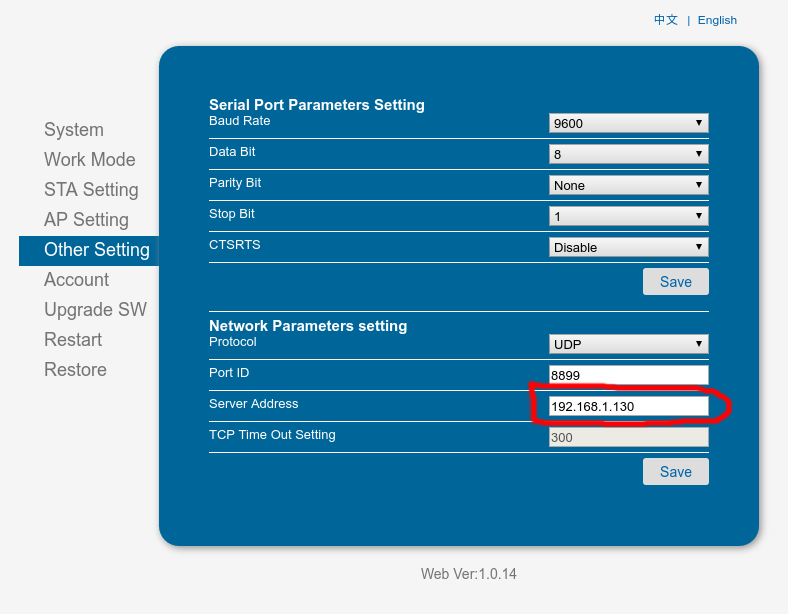Viewport: 788px width, 614px height.
Task: Open the Data Bit dropdown
Action: point(629,154)
